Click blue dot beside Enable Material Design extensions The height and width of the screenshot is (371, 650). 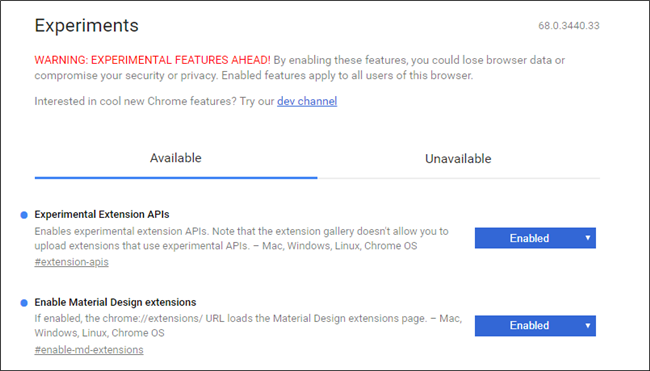click(x=24, y=303)
